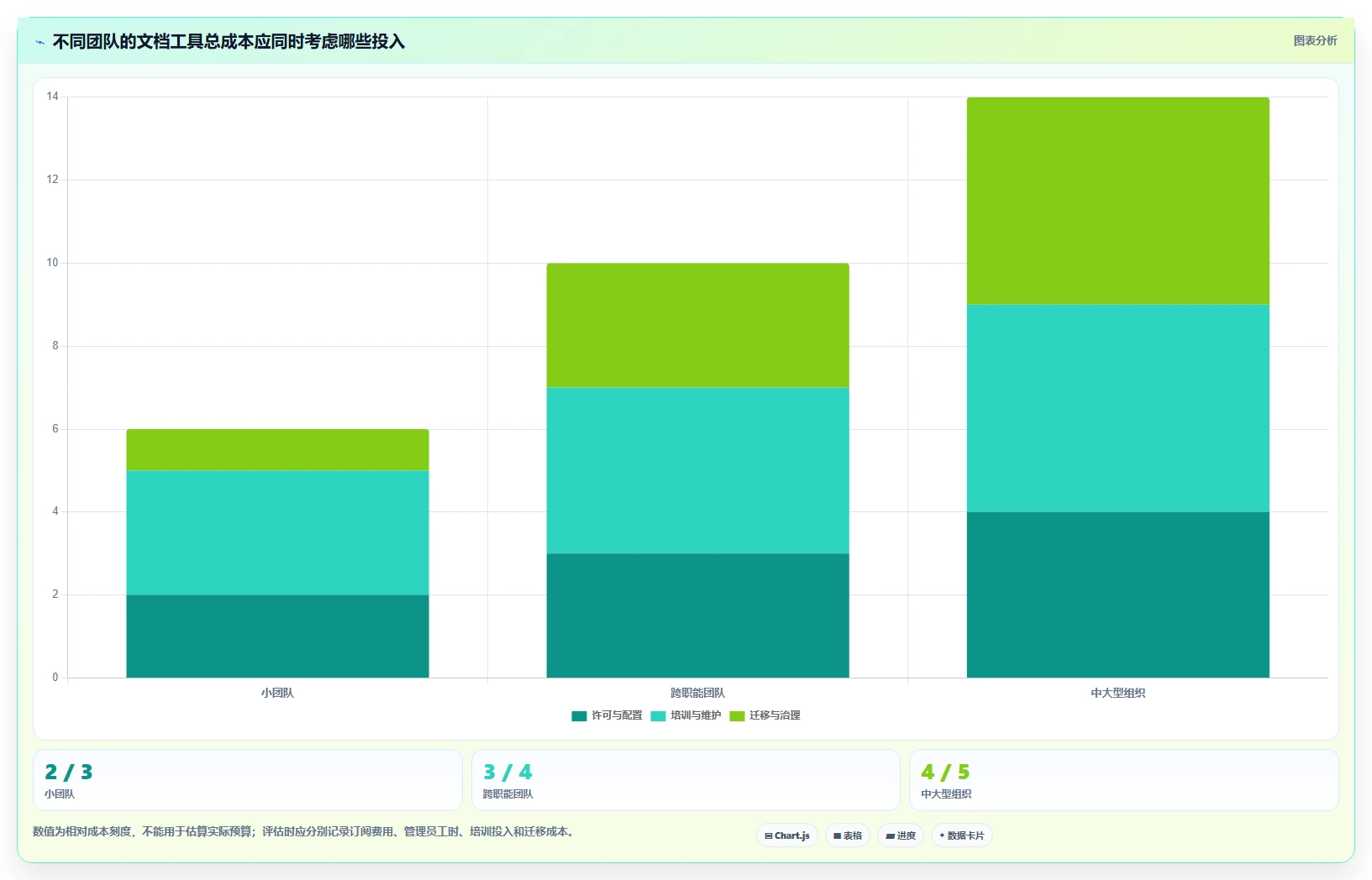The width and height of the screenshot is (1372, 880).
Task: Click the y-axis value 14
Action: click(53, 97)
